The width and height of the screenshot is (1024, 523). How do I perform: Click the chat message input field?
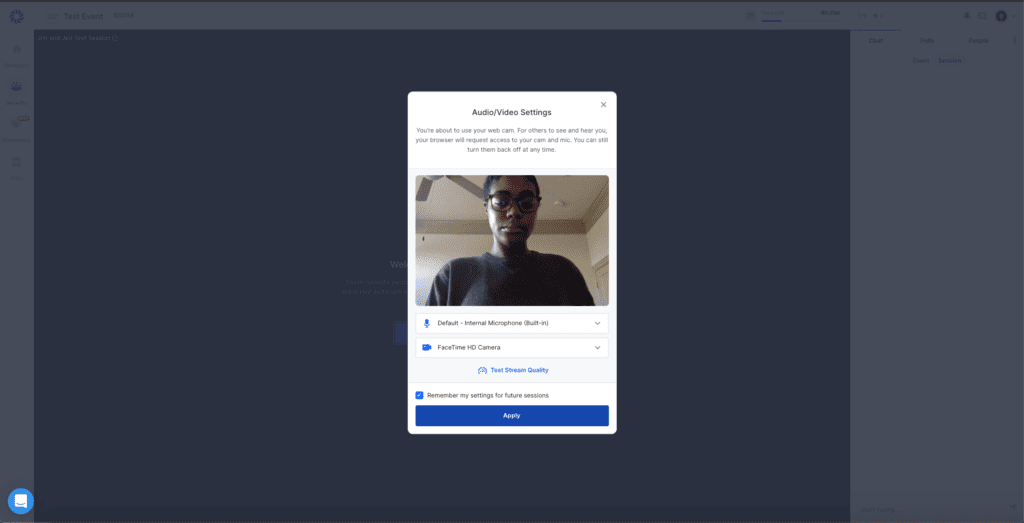pyautogui.click(x=931, y=509)
